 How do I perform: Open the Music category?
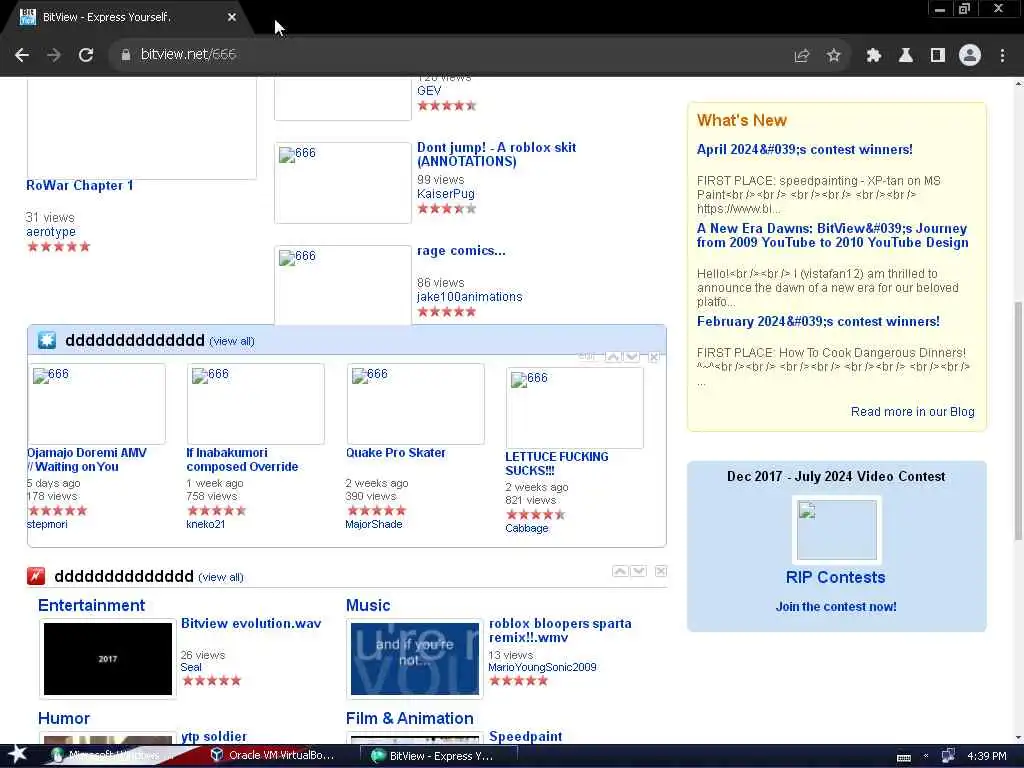click(368, 605)
